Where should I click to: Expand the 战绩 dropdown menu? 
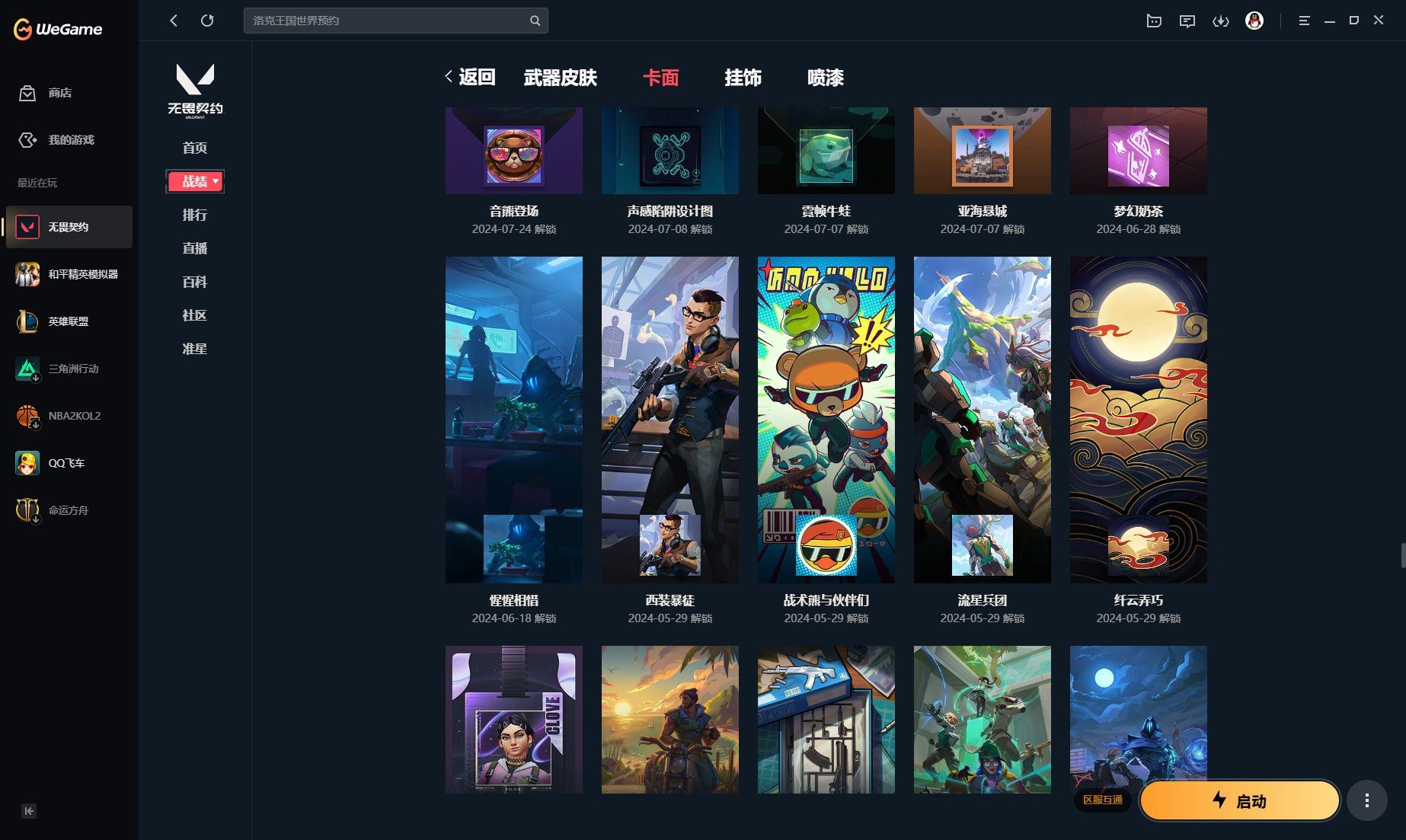tap(216, 181)
